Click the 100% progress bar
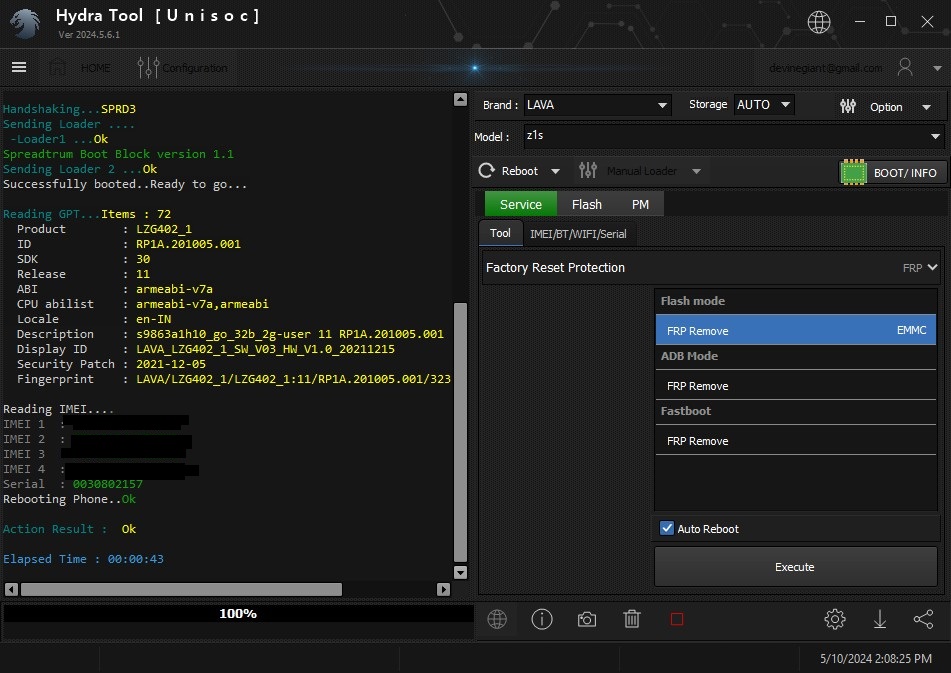 (238, 614)
